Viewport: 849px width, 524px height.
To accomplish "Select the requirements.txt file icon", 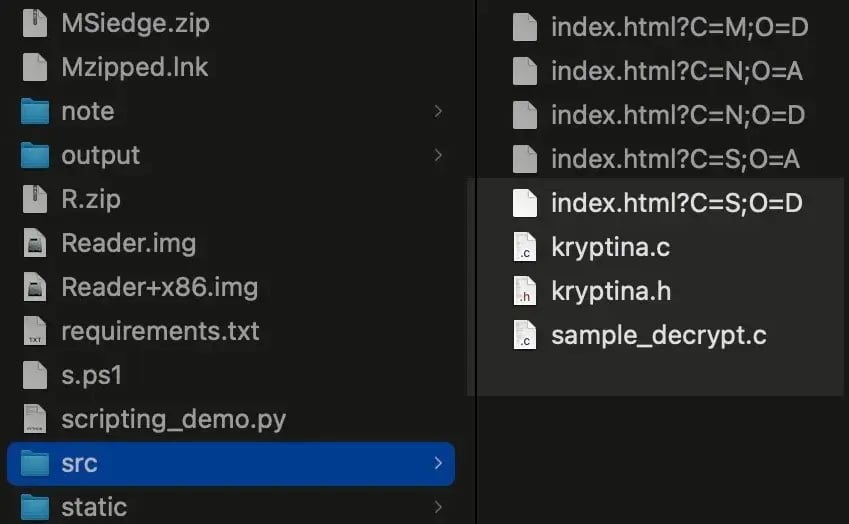I will point(35,331).
